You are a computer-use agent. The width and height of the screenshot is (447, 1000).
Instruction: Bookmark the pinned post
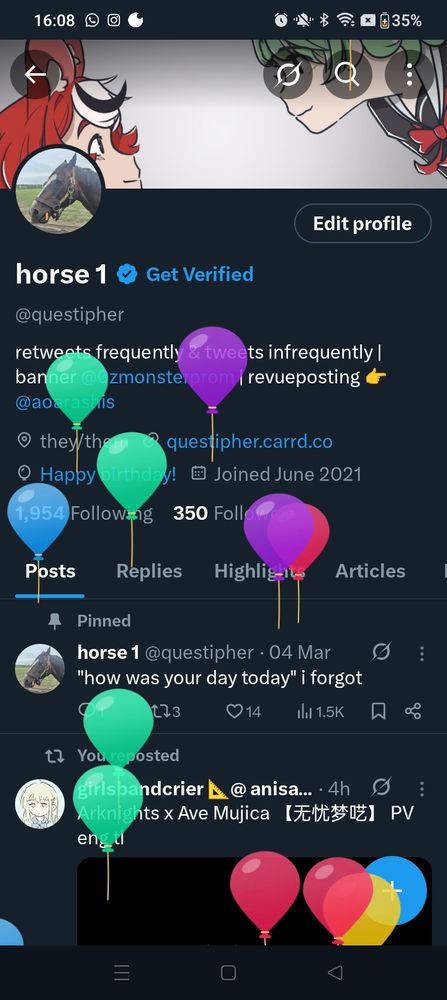coord(378,711)
